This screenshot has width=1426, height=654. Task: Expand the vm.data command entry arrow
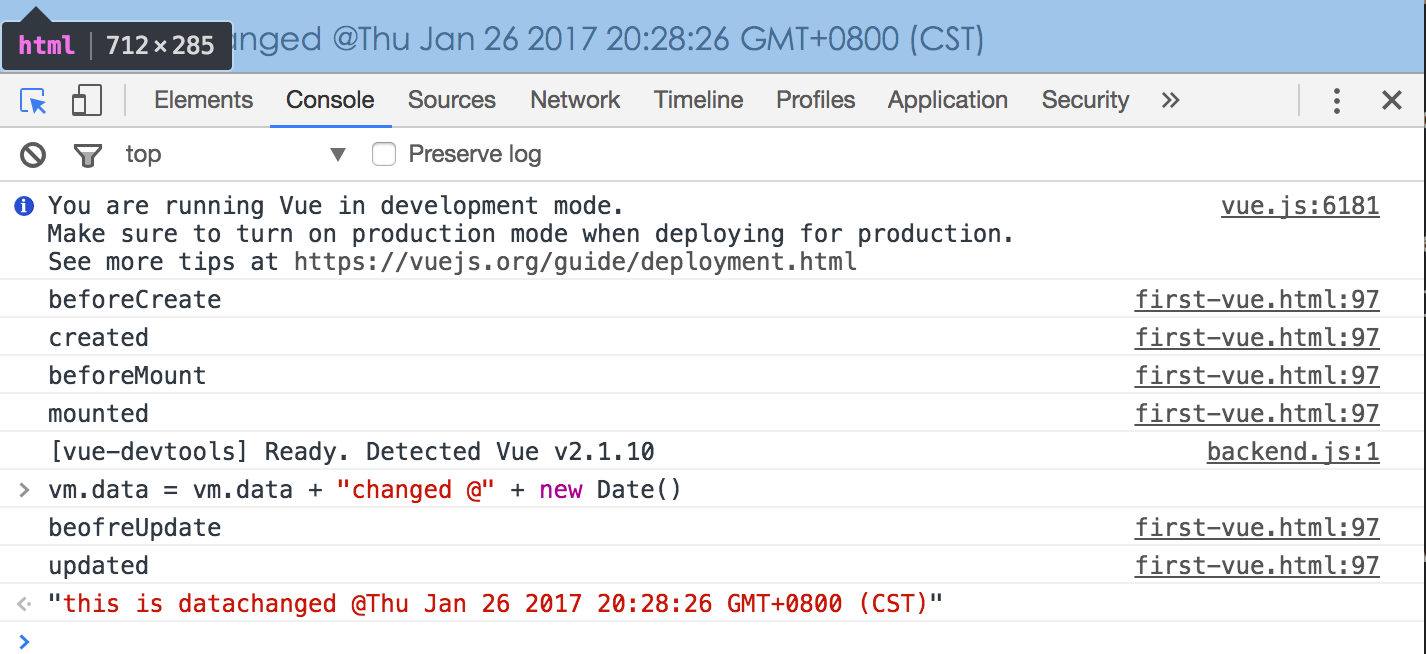25,490
